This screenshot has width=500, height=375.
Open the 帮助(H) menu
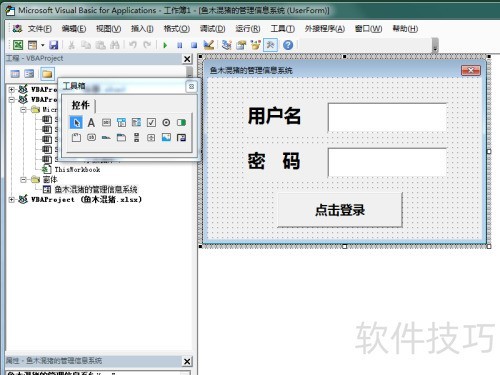pyautogui.click(x=405, y=29)
